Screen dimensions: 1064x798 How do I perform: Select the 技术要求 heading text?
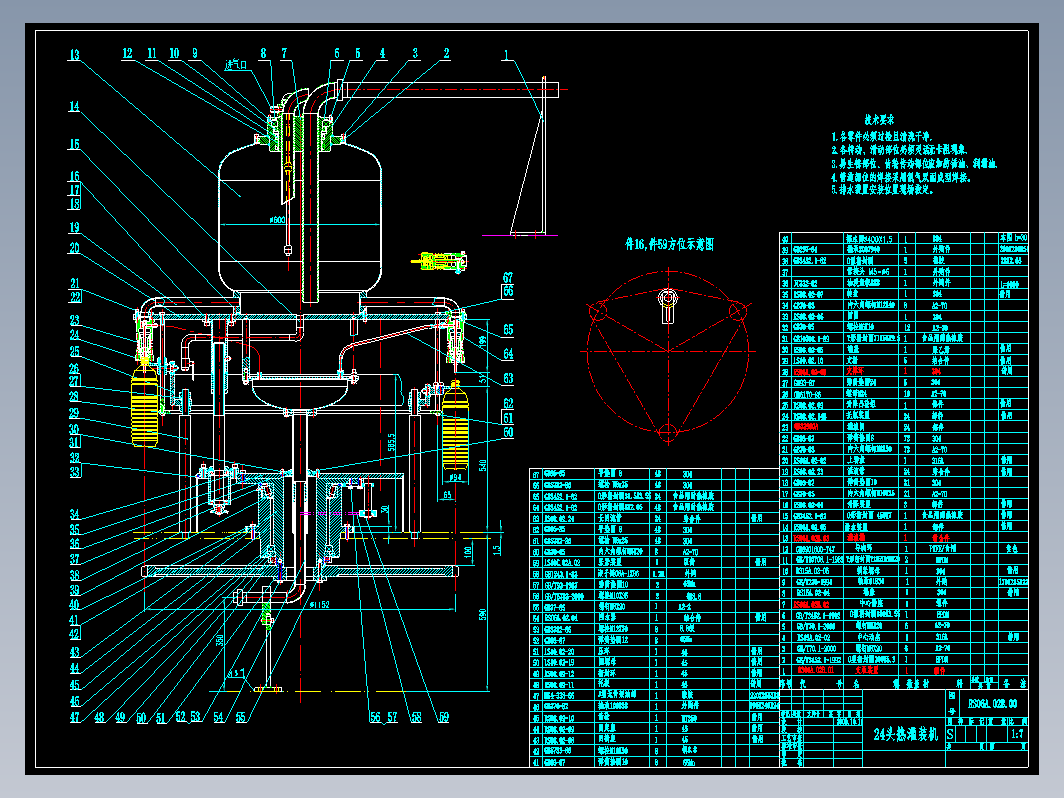click(x=879, y=118)
